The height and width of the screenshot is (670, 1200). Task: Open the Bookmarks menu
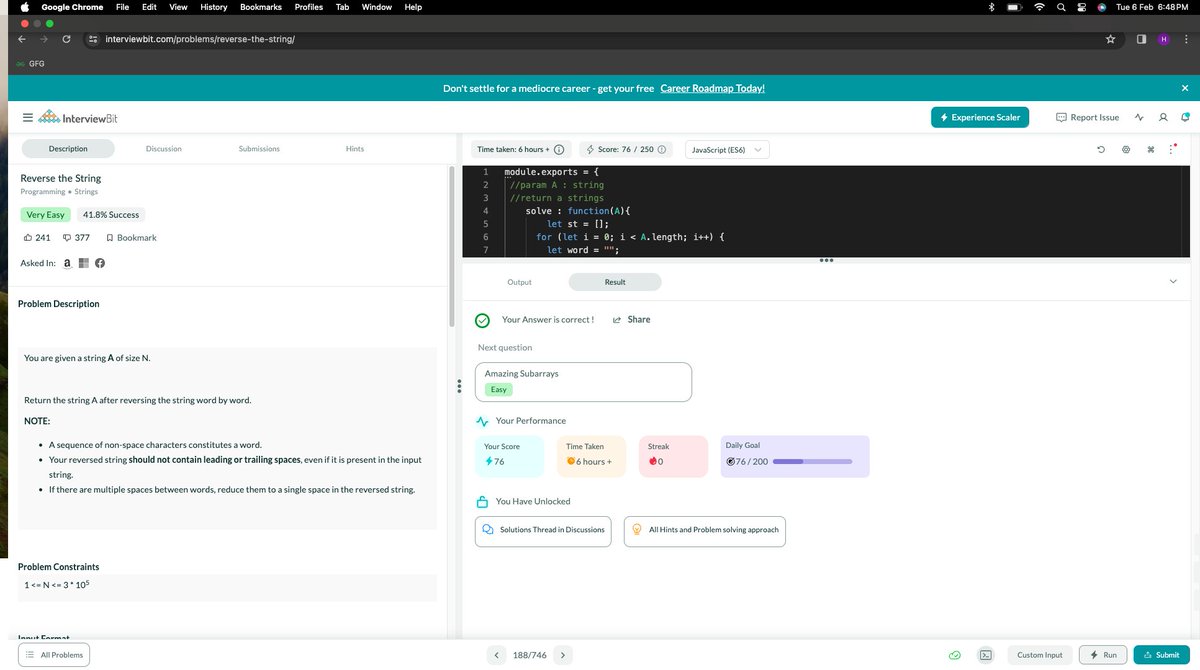260,7
